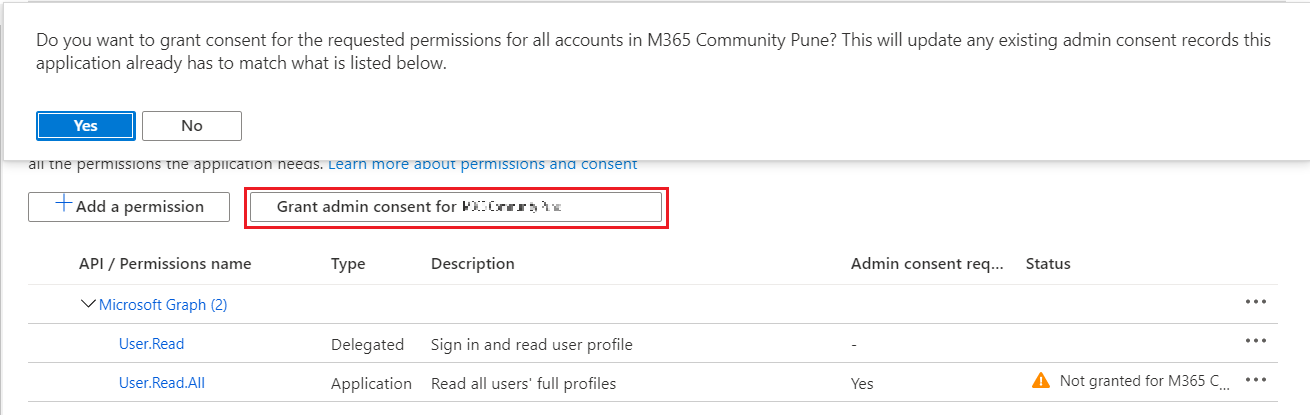Collapse the Microsoft Graph group chevron
The height and width of the screenshot is (415, 1310).
(87, 305)
